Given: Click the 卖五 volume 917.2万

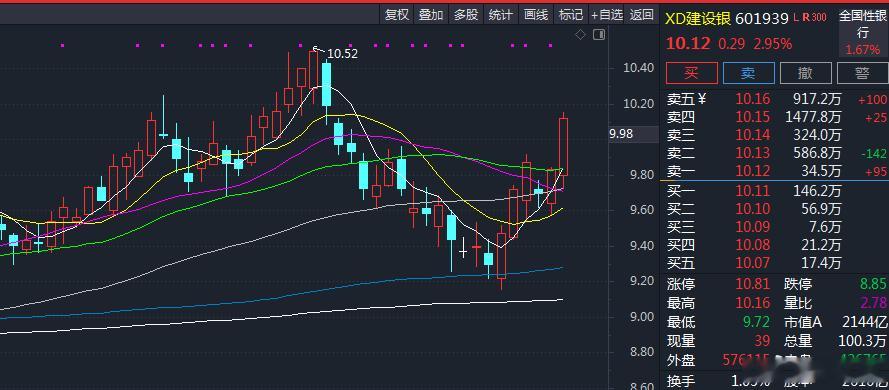Looking at the screenshot, I should pos(816,99).
